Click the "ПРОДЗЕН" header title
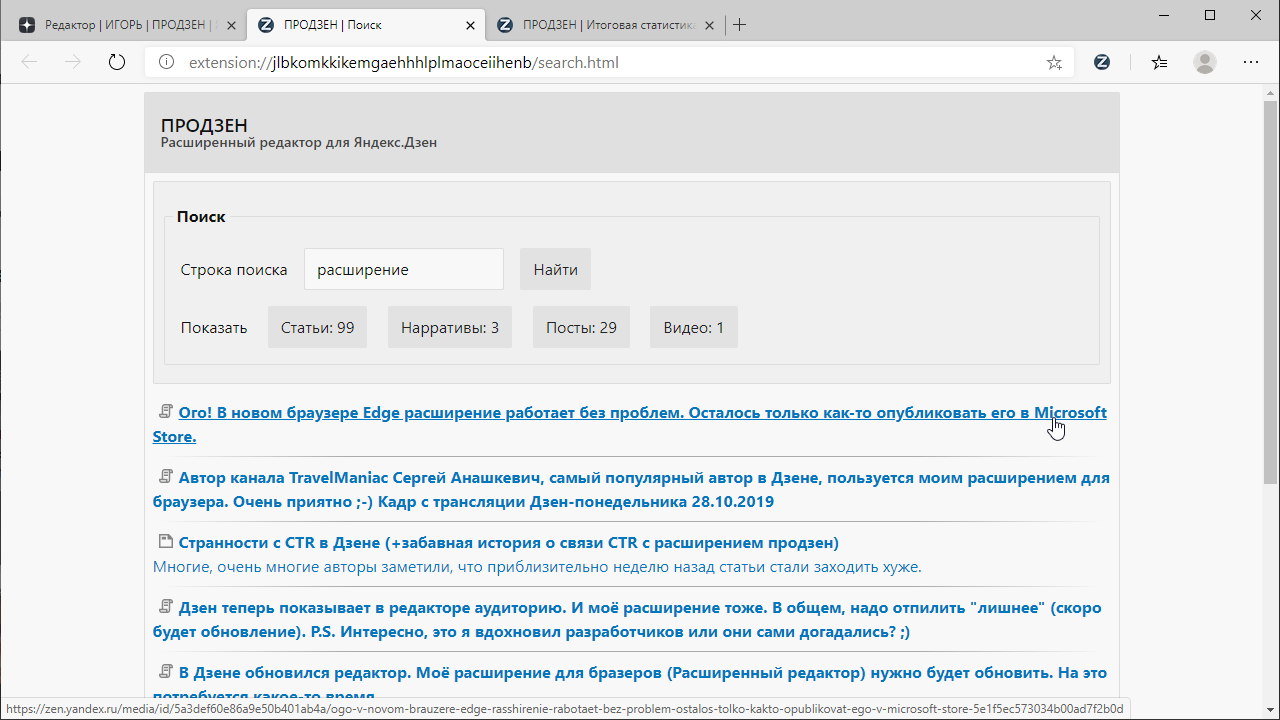Image resolution: width=1280 pixels, height=720 pixels. tap(204, 125)
